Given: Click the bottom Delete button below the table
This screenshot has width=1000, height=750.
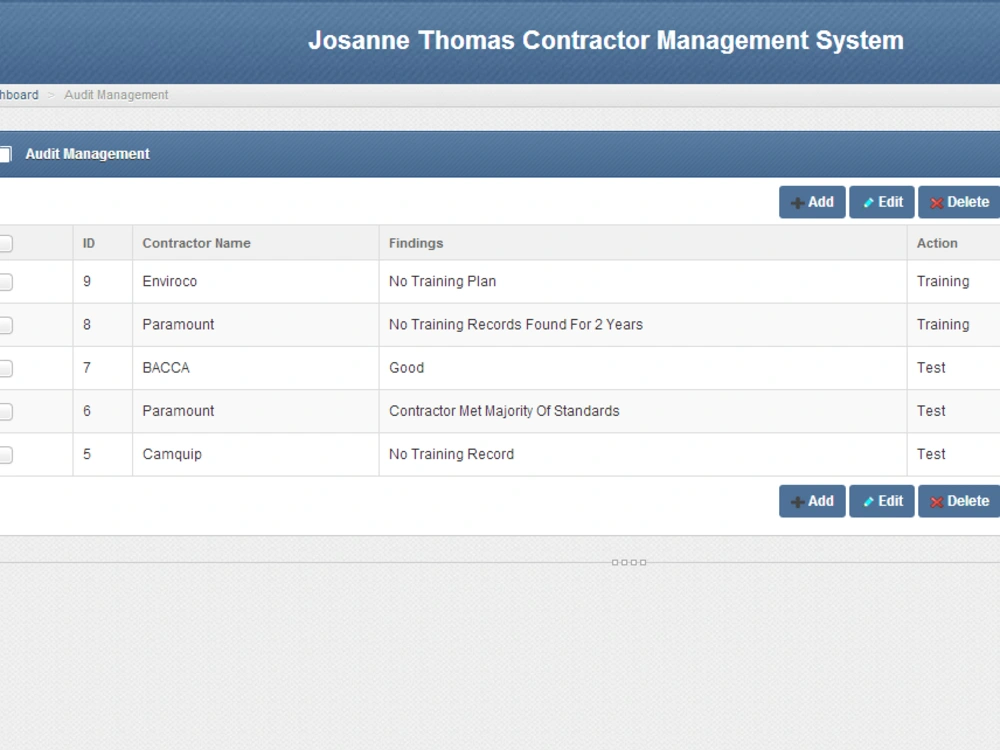Looking at the screenshot, I should pyautogui.click(x=959, y=501).
